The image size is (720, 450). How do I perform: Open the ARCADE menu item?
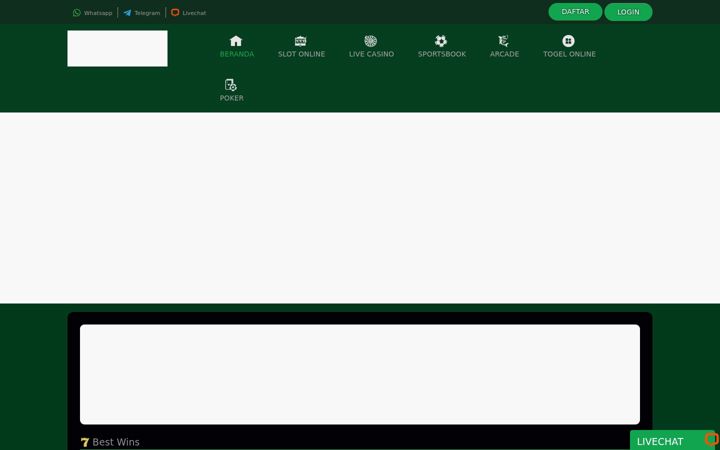coord(504,47)
